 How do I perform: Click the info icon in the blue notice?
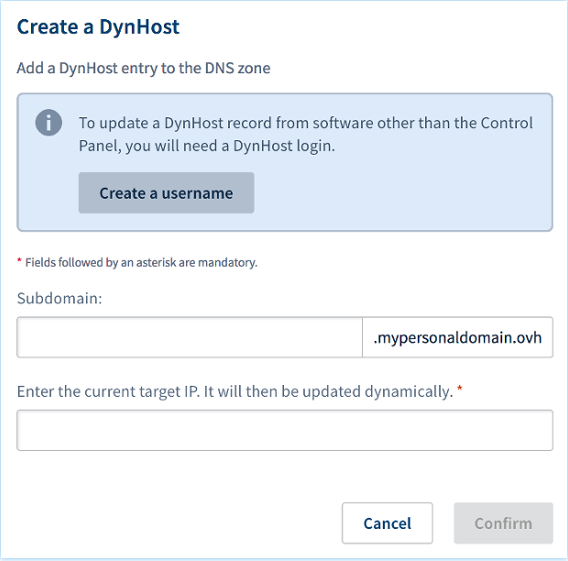(49, 123)
